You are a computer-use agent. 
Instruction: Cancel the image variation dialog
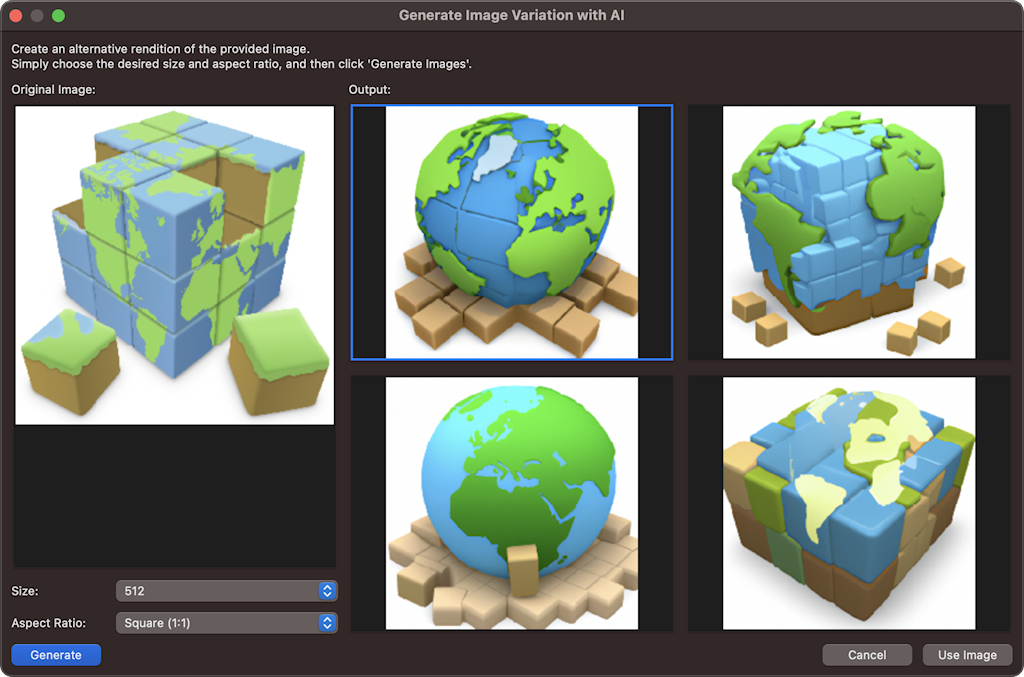(867, 655)
